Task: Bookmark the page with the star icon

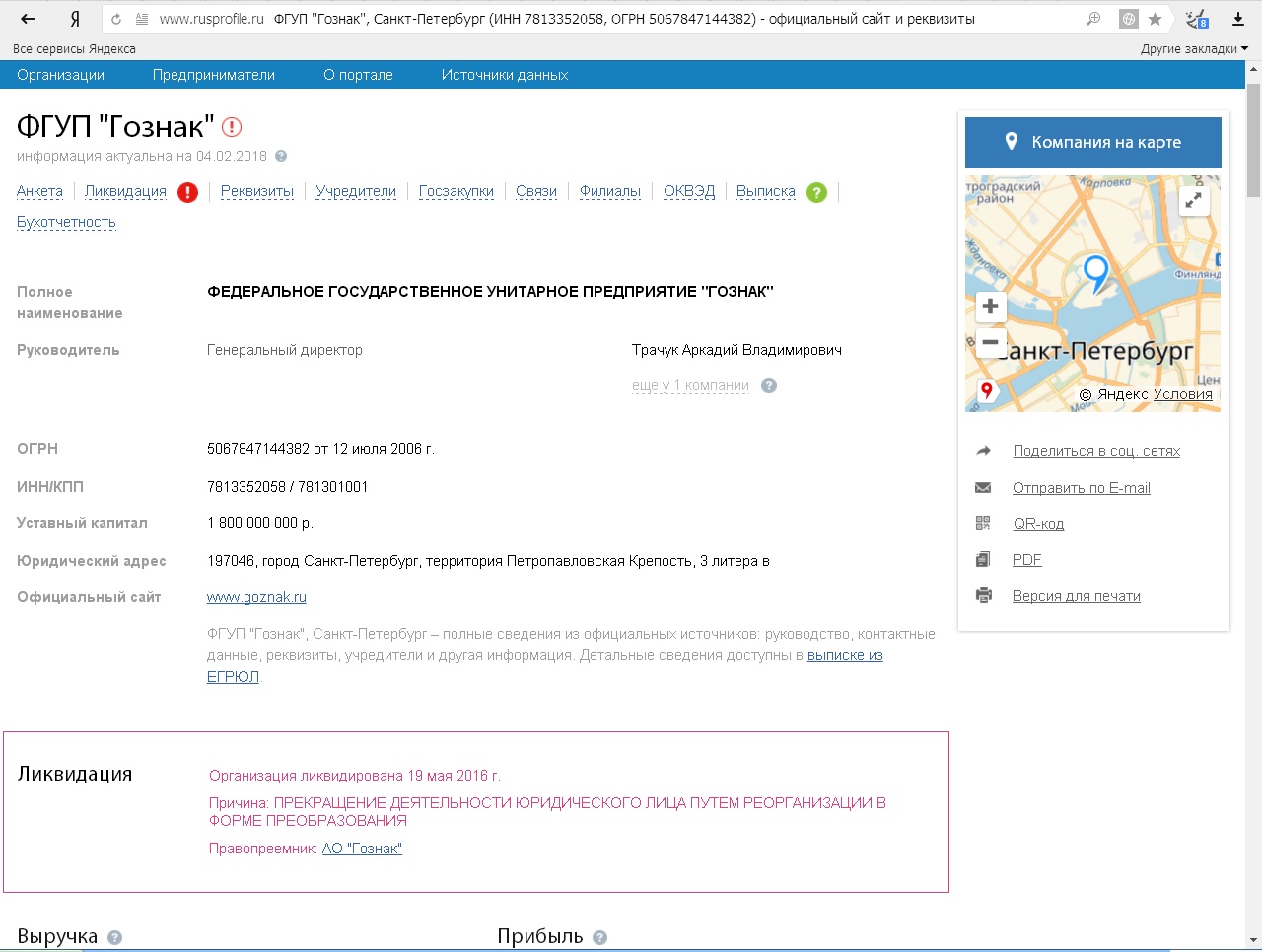Action: pyautogui.click(x=1156, y=19)
